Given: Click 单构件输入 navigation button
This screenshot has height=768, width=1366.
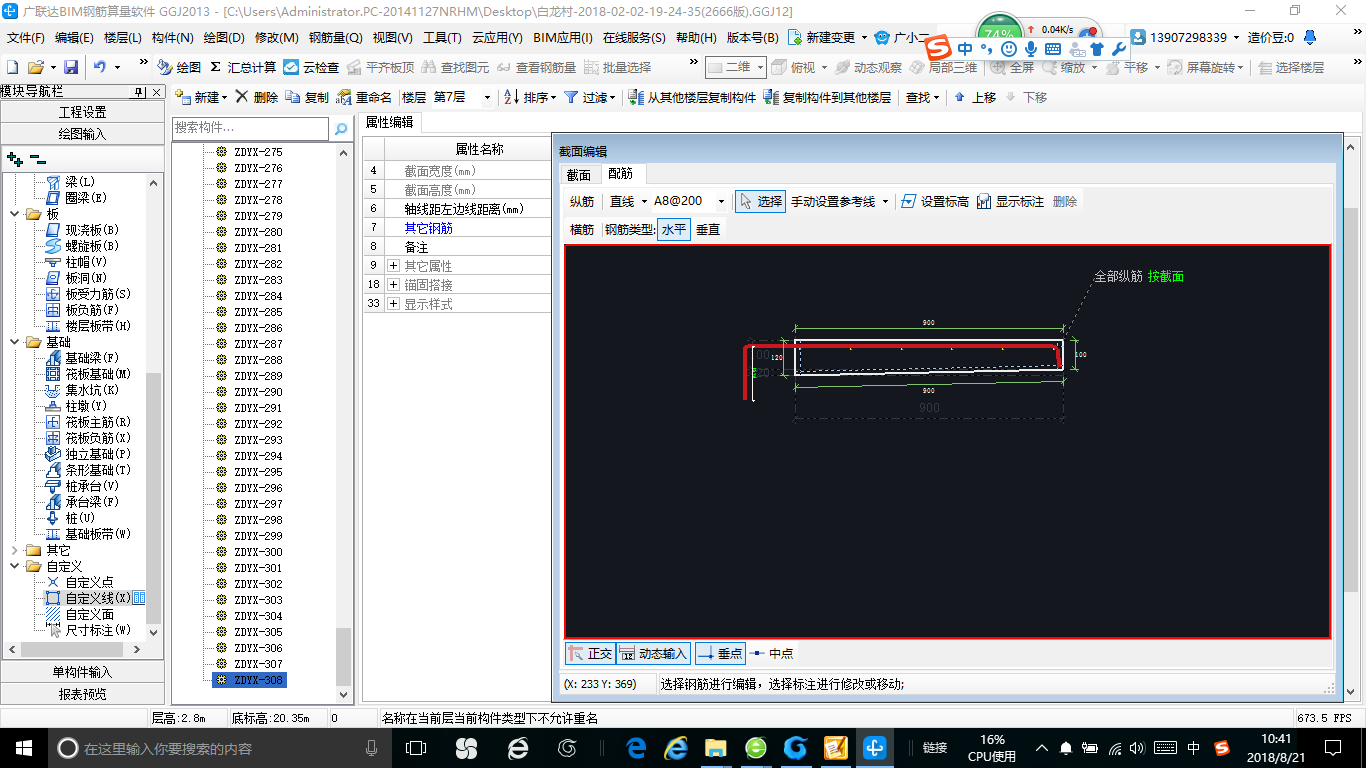Looking at the screenshot, I should (82, 672).
